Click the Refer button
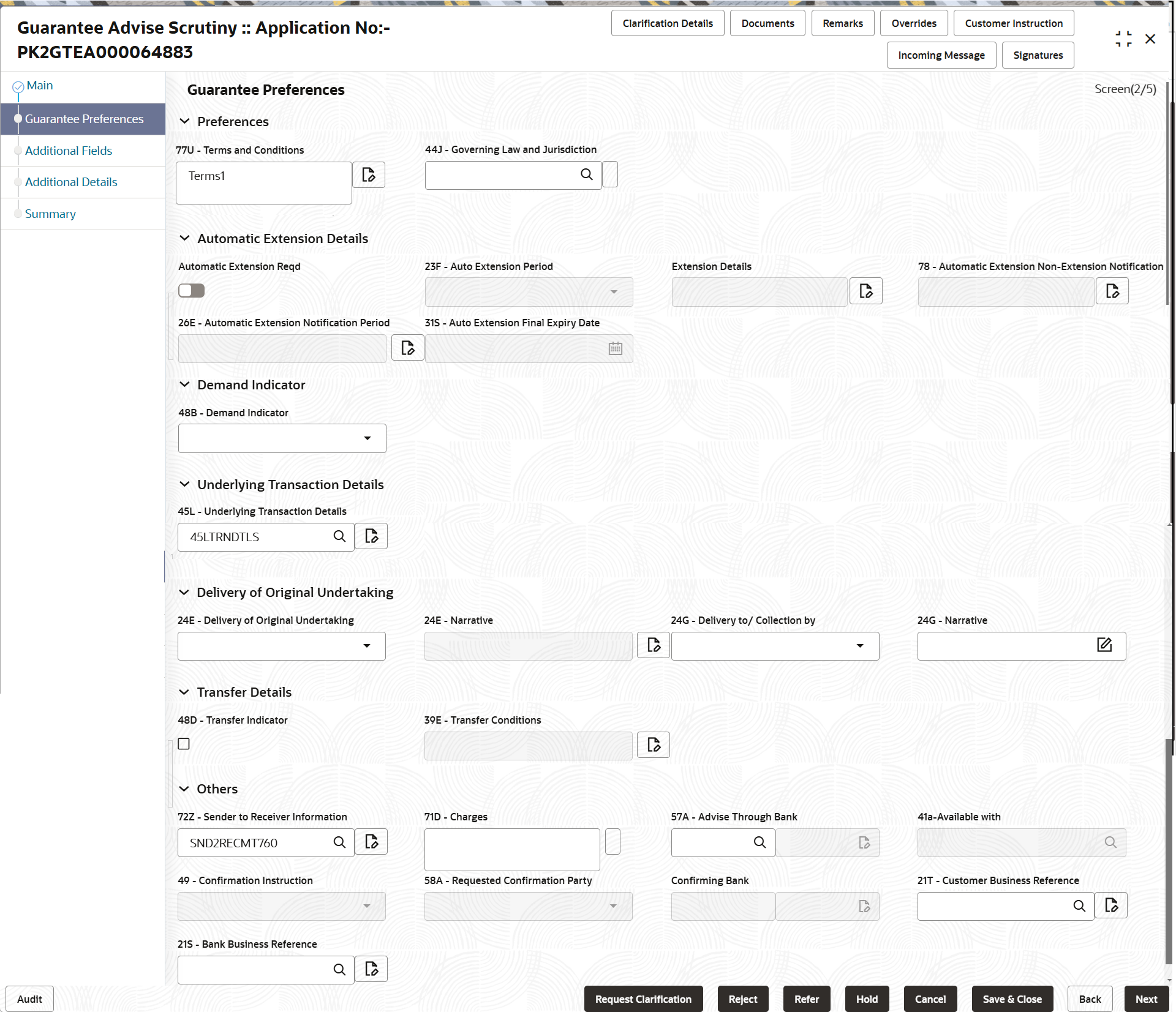Image resolution: width=1176 pixels, height=1012 pixels. pos(807,999)
